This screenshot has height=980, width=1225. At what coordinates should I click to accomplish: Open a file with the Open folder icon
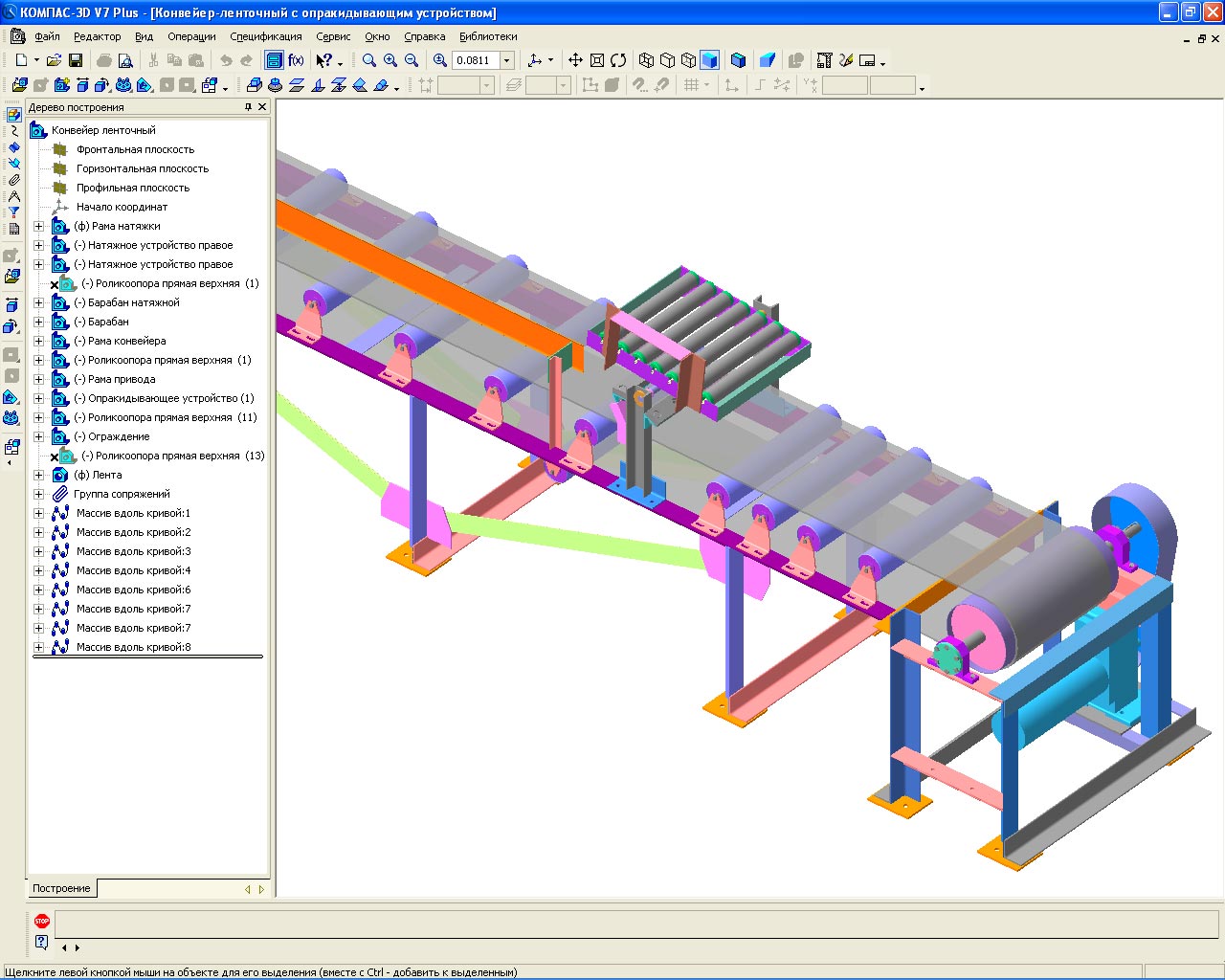(x=55, y=60)
